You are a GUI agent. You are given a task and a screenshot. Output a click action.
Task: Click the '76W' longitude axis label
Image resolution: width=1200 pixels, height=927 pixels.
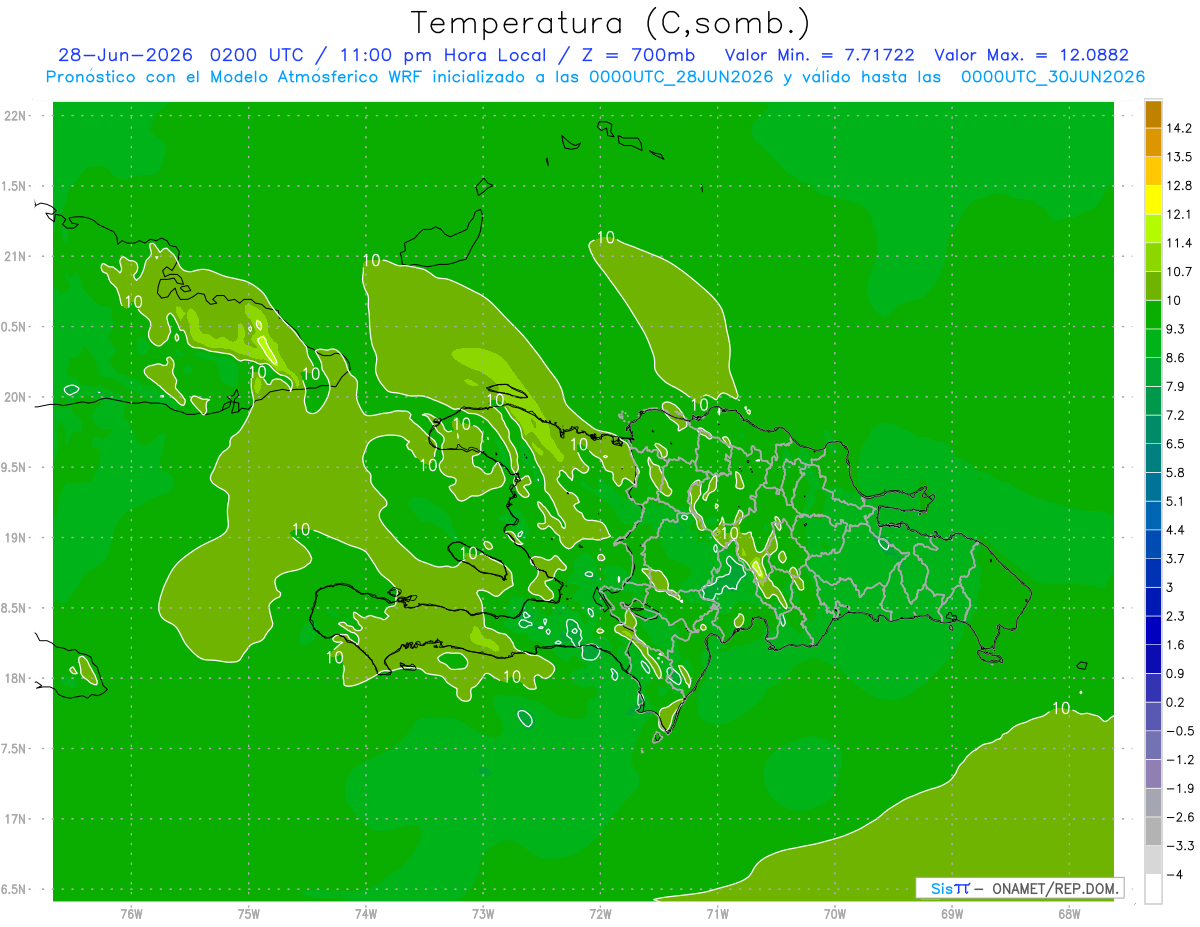coord(131,913)
